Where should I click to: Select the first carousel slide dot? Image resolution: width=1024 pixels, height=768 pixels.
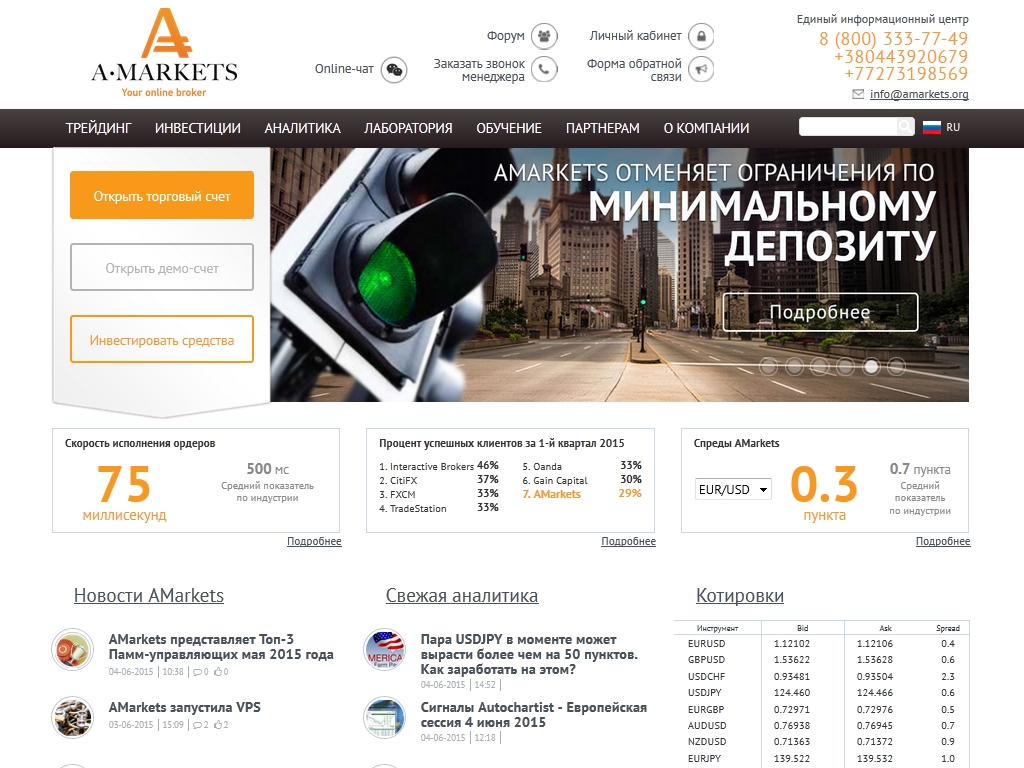click(768, 366)
